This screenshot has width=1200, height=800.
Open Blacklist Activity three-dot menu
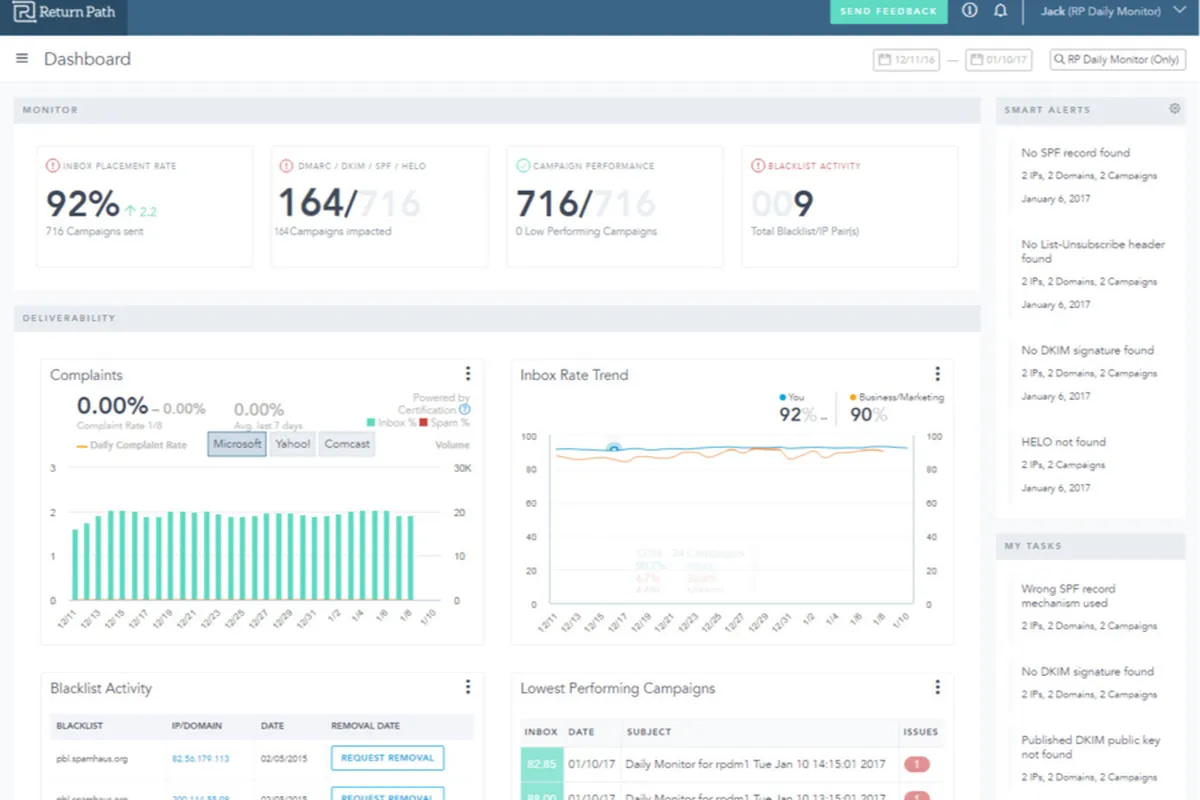(467, 687)
